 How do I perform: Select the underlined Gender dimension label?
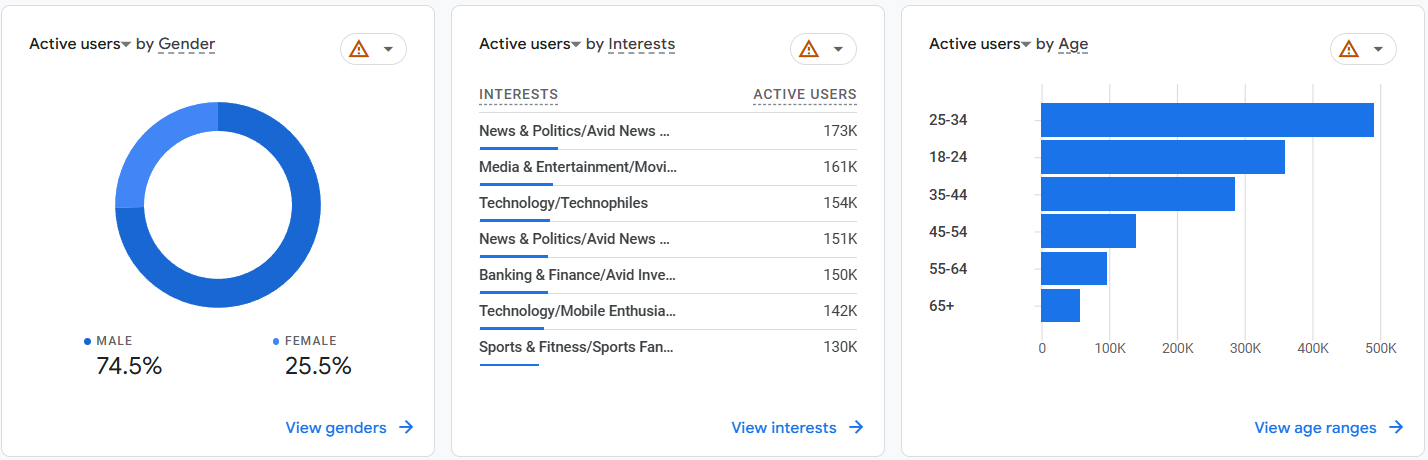coord(186,44)
